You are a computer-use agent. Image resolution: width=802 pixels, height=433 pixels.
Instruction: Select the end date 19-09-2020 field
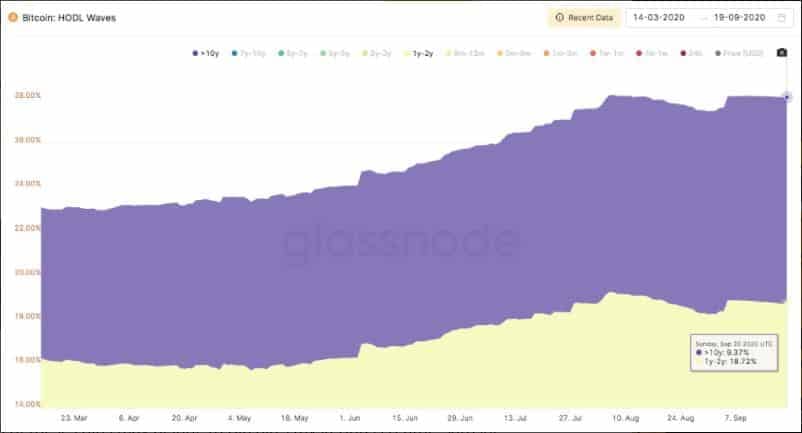click(740, 17)
